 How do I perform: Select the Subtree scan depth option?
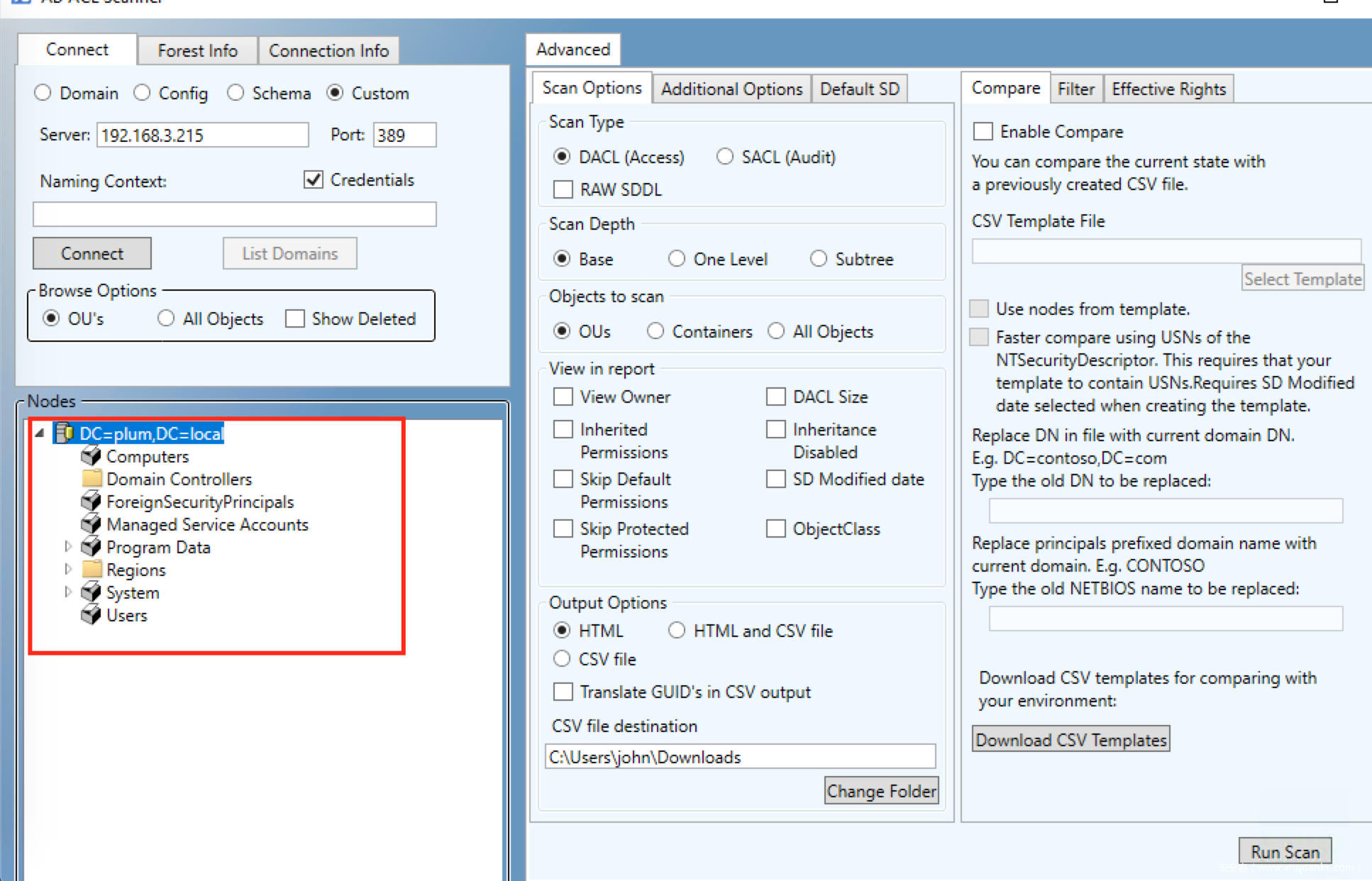819,259
